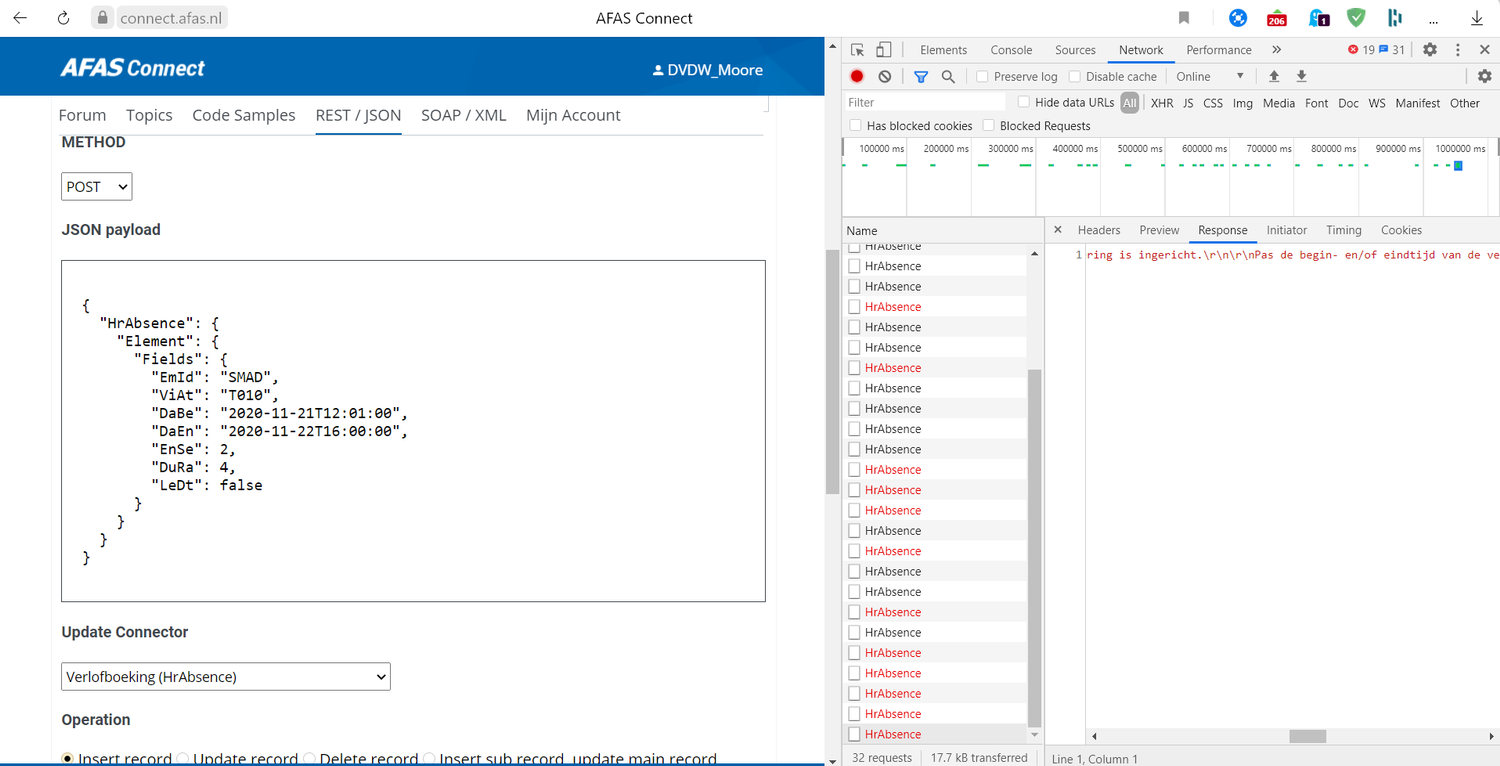Filter requests by JS type
This screenshot has height=766, width=1500.
pos(1187,103)
